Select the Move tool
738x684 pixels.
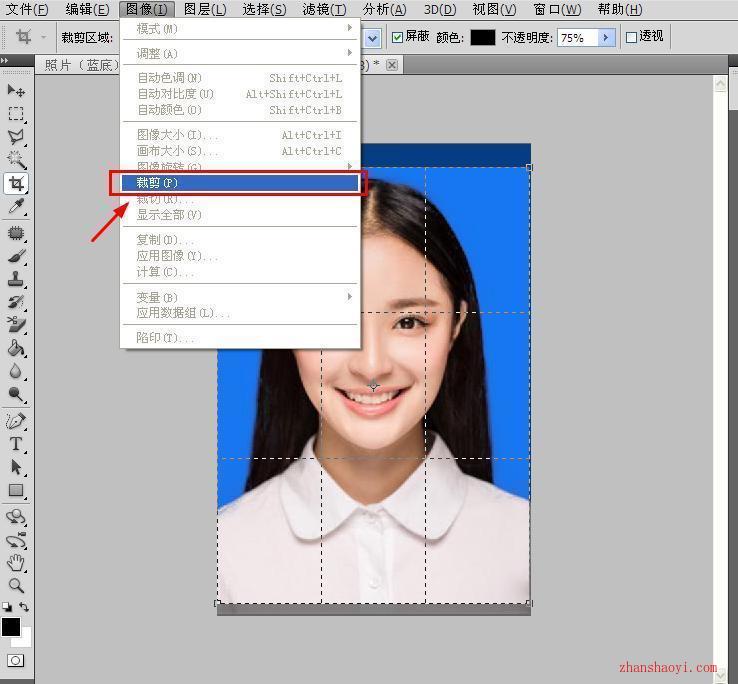(16, 90)
